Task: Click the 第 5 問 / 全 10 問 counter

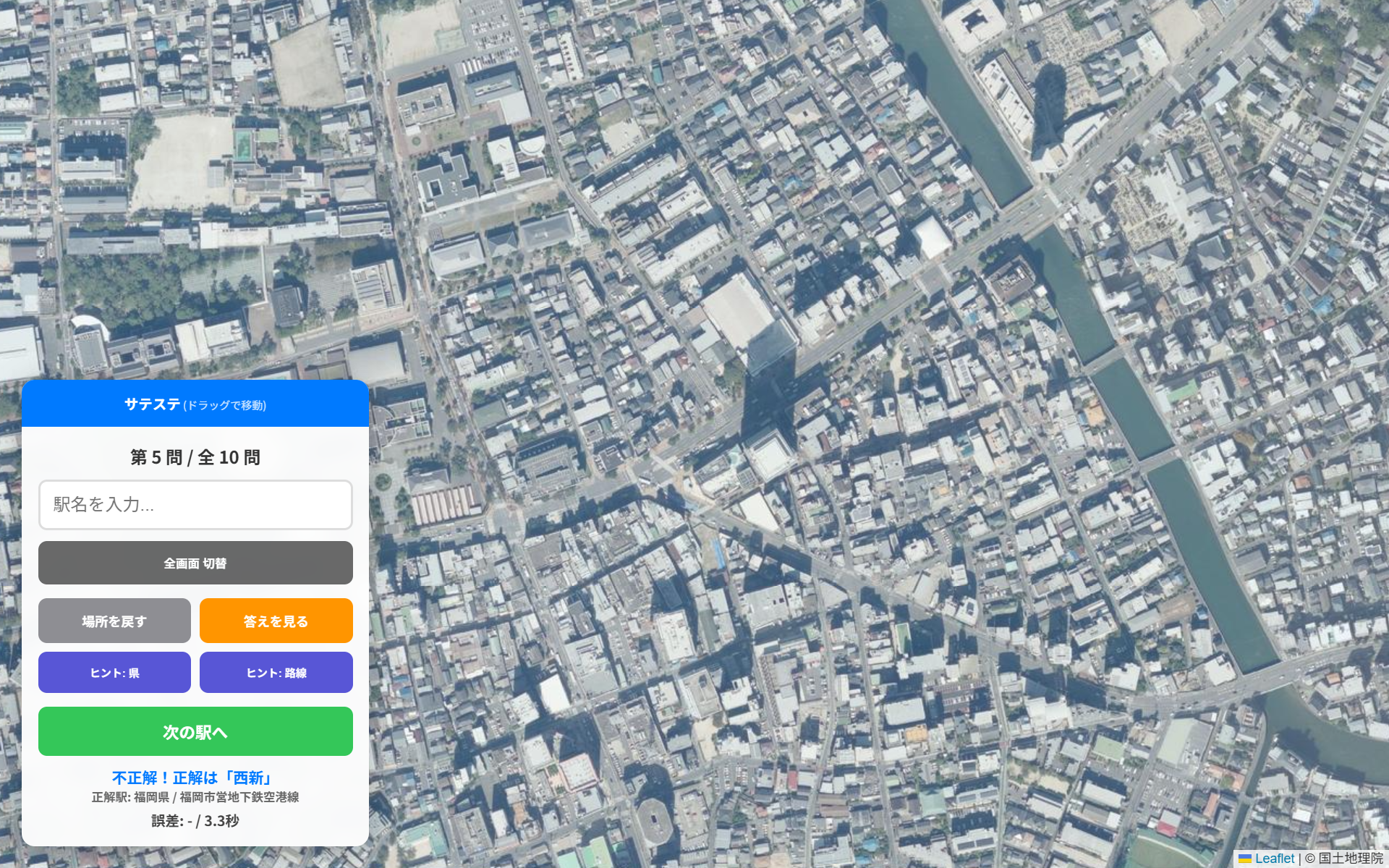Action: pyautogui.click(x=195, y=457)
